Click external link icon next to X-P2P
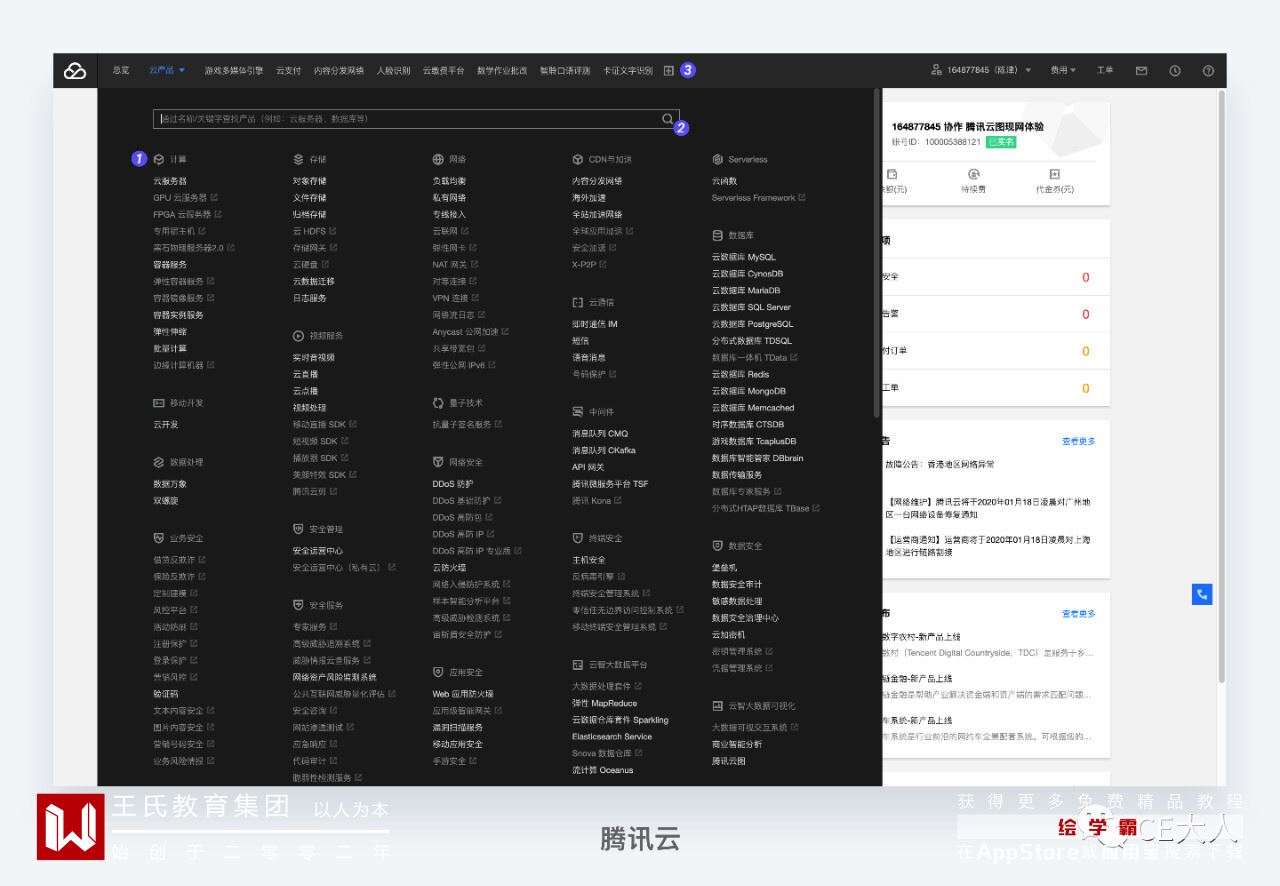This screenshot has height=886, width=1280. pos(603,264)
